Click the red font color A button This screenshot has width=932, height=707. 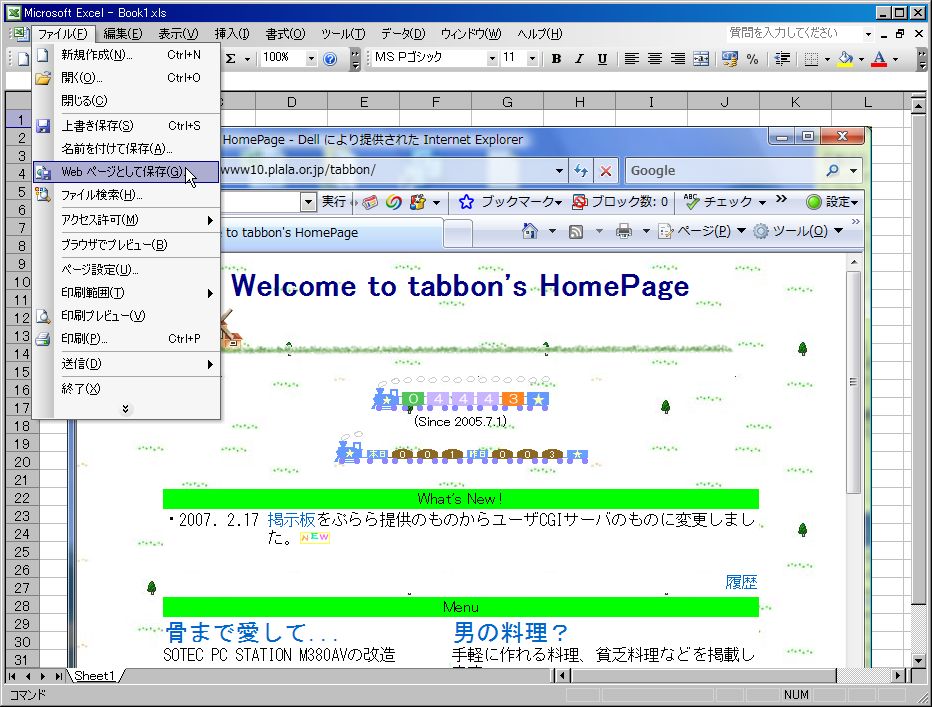click(880, 58)
